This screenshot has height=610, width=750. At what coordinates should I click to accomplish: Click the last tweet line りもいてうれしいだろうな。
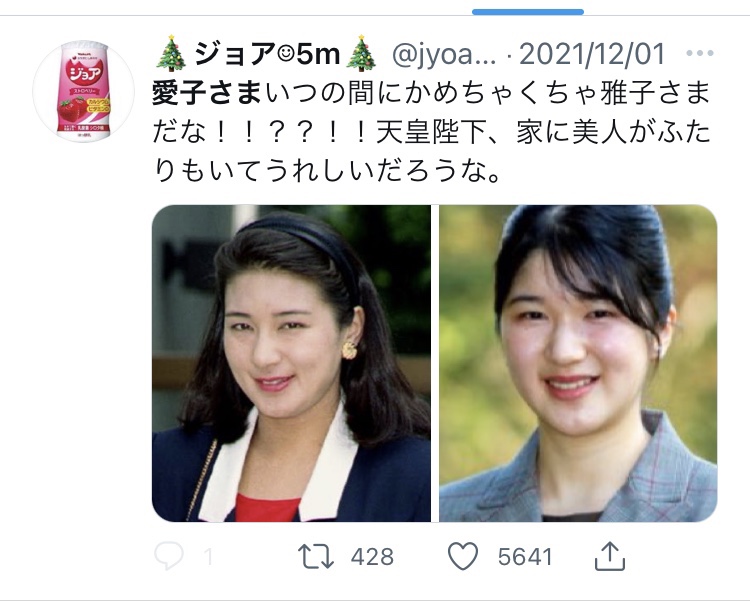327,171
